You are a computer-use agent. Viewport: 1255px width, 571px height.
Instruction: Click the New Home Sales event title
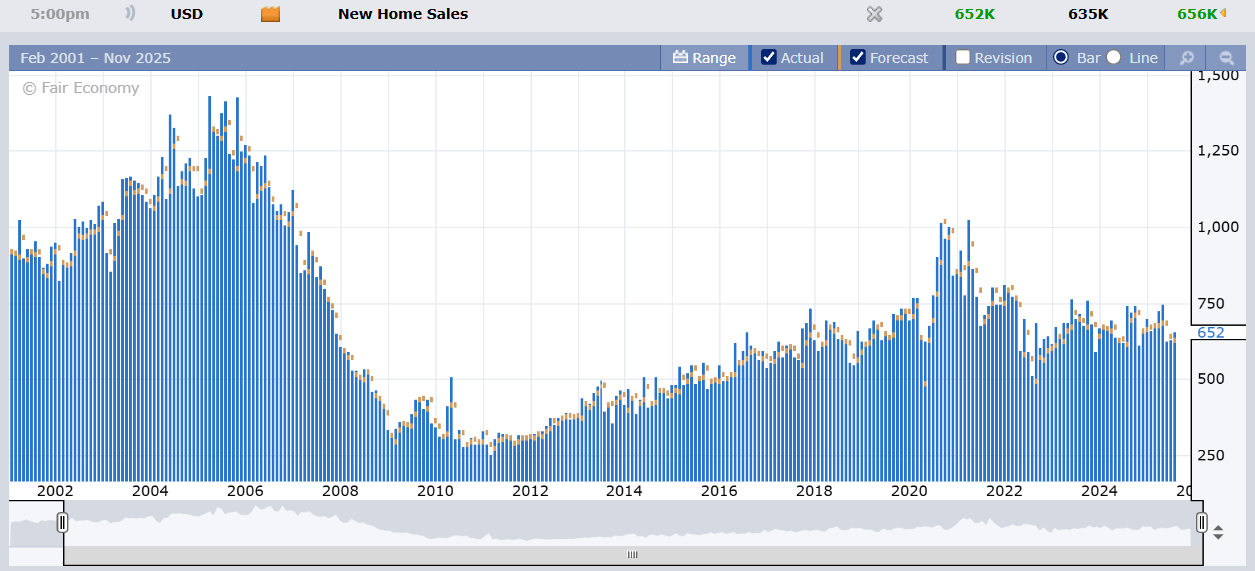402,14
